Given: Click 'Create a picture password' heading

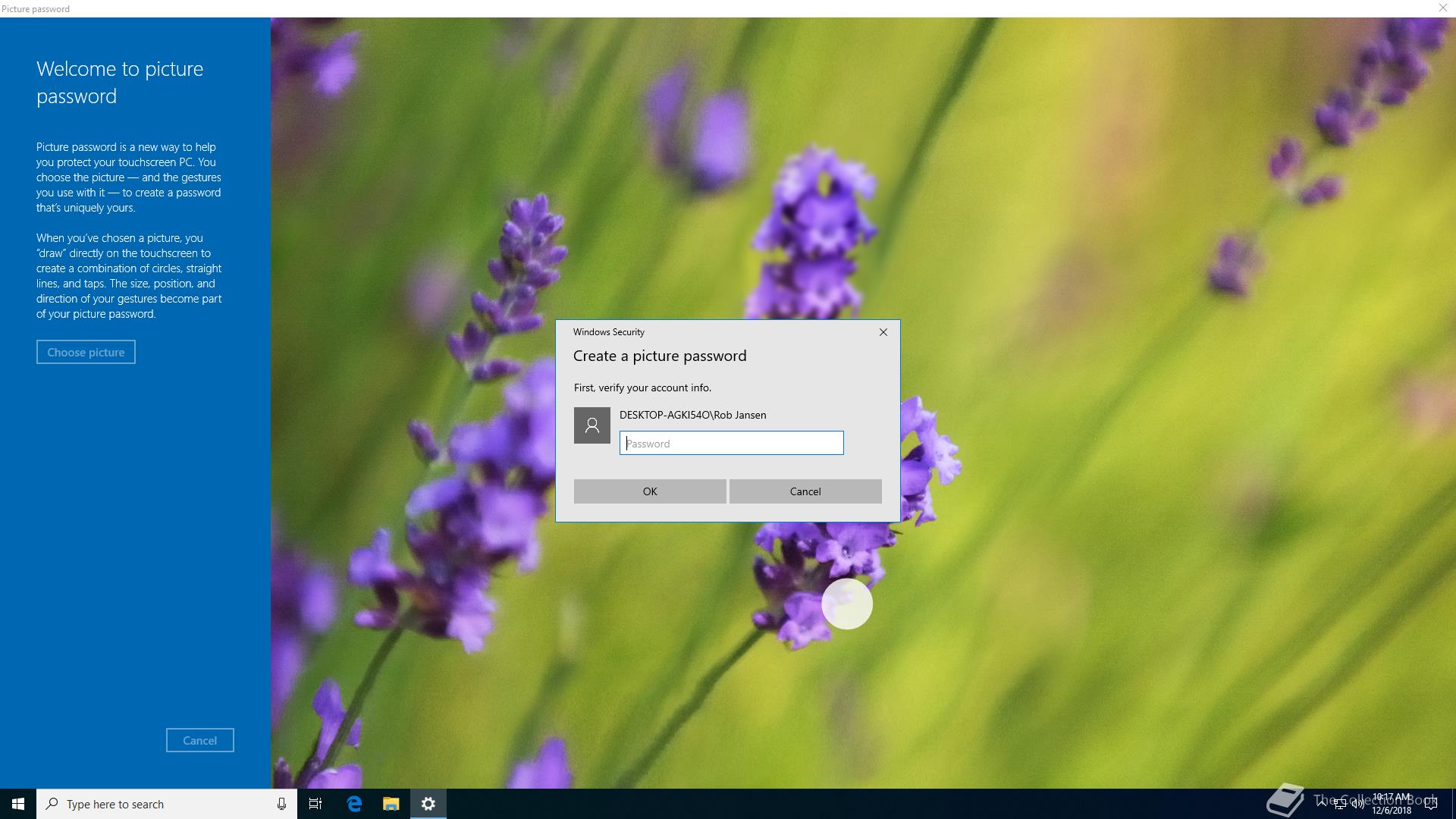Looking at the screenshot, I should point(660,356).
